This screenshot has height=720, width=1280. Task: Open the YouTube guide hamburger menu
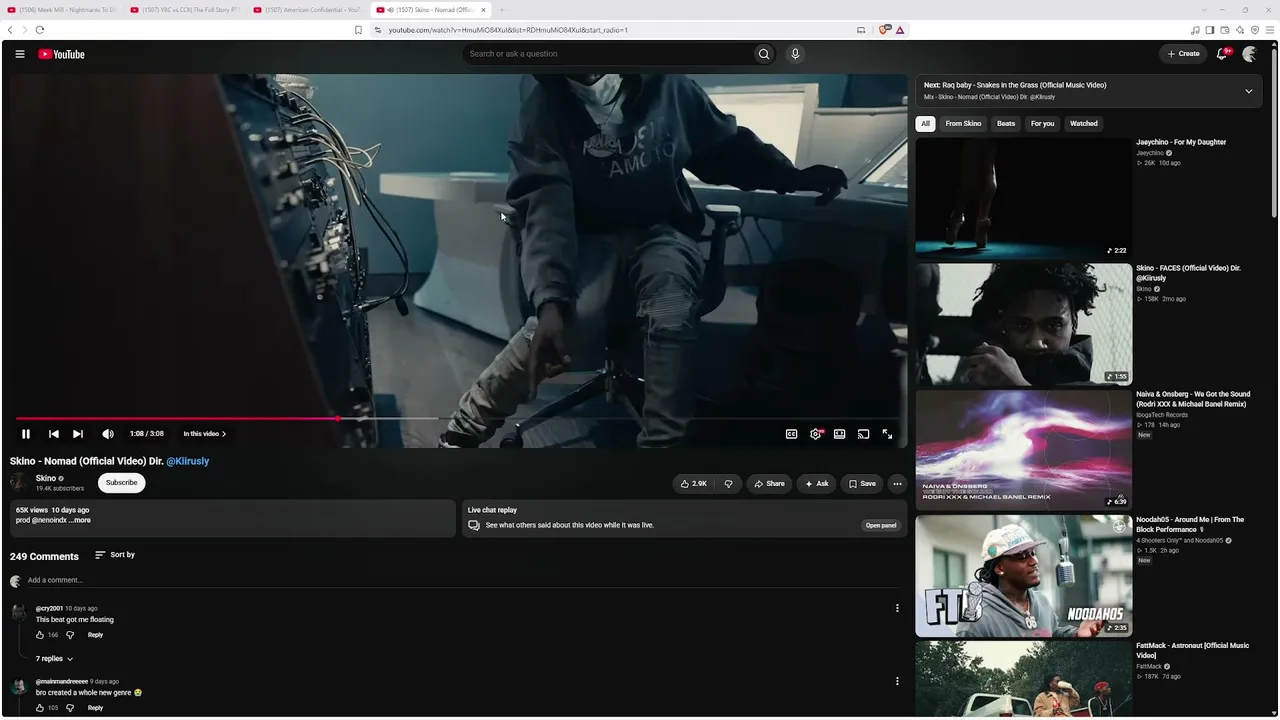coord(20,54)
